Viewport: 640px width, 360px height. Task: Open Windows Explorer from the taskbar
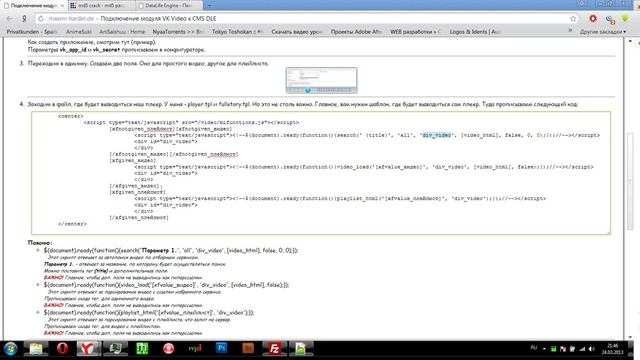point(36,349)
